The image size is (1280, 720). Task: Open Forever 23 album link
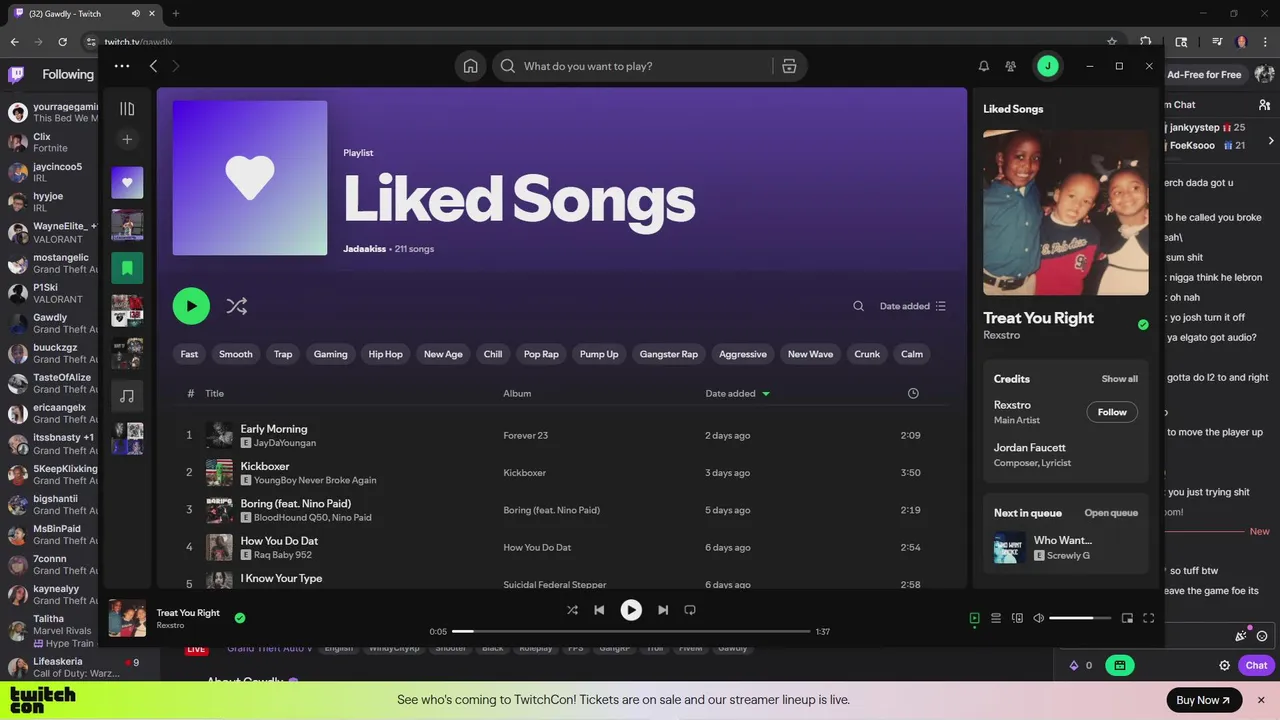[526, 436]
